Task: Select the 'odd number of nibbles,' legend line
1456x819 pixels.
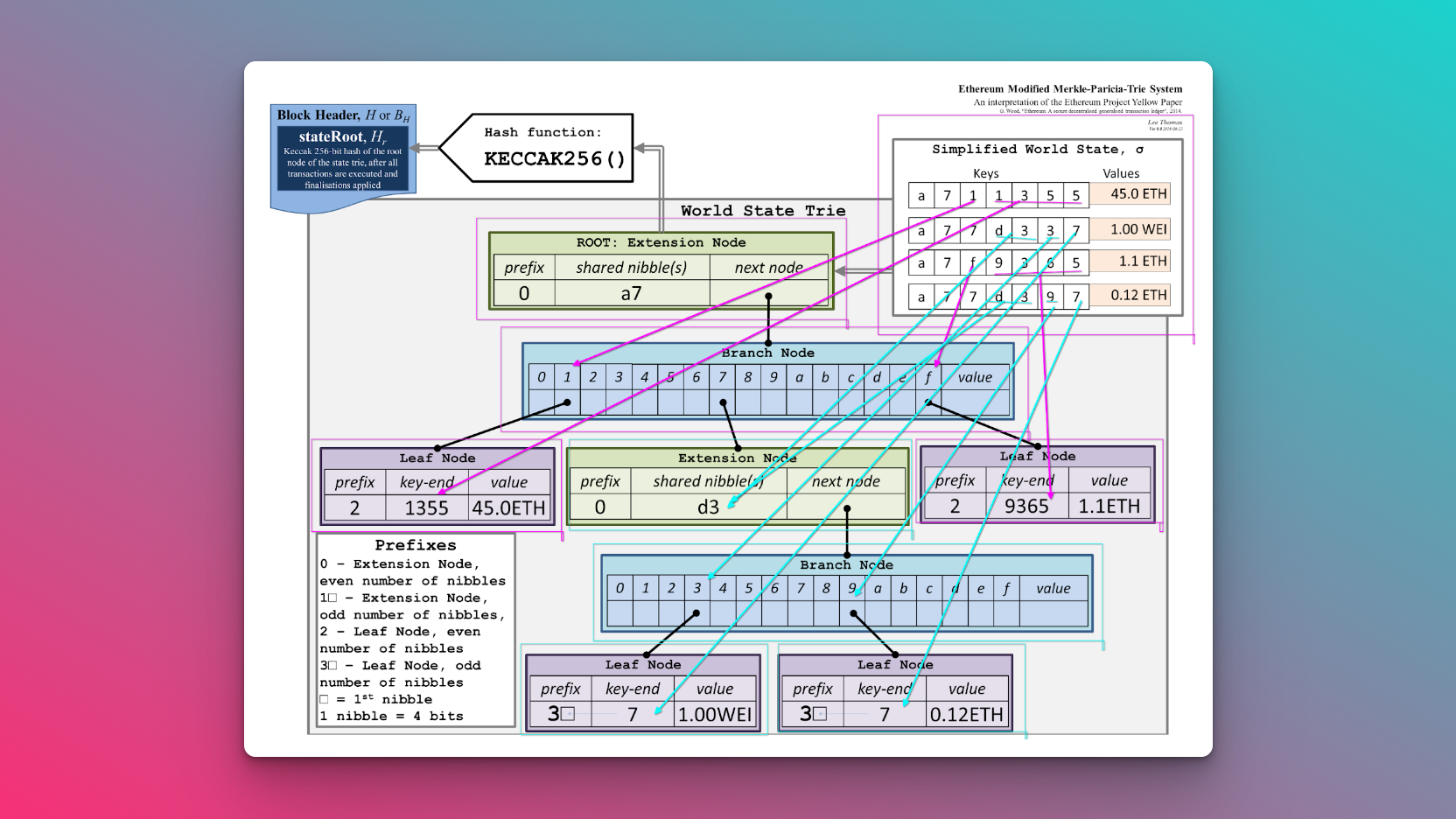Action: point(413,615)
